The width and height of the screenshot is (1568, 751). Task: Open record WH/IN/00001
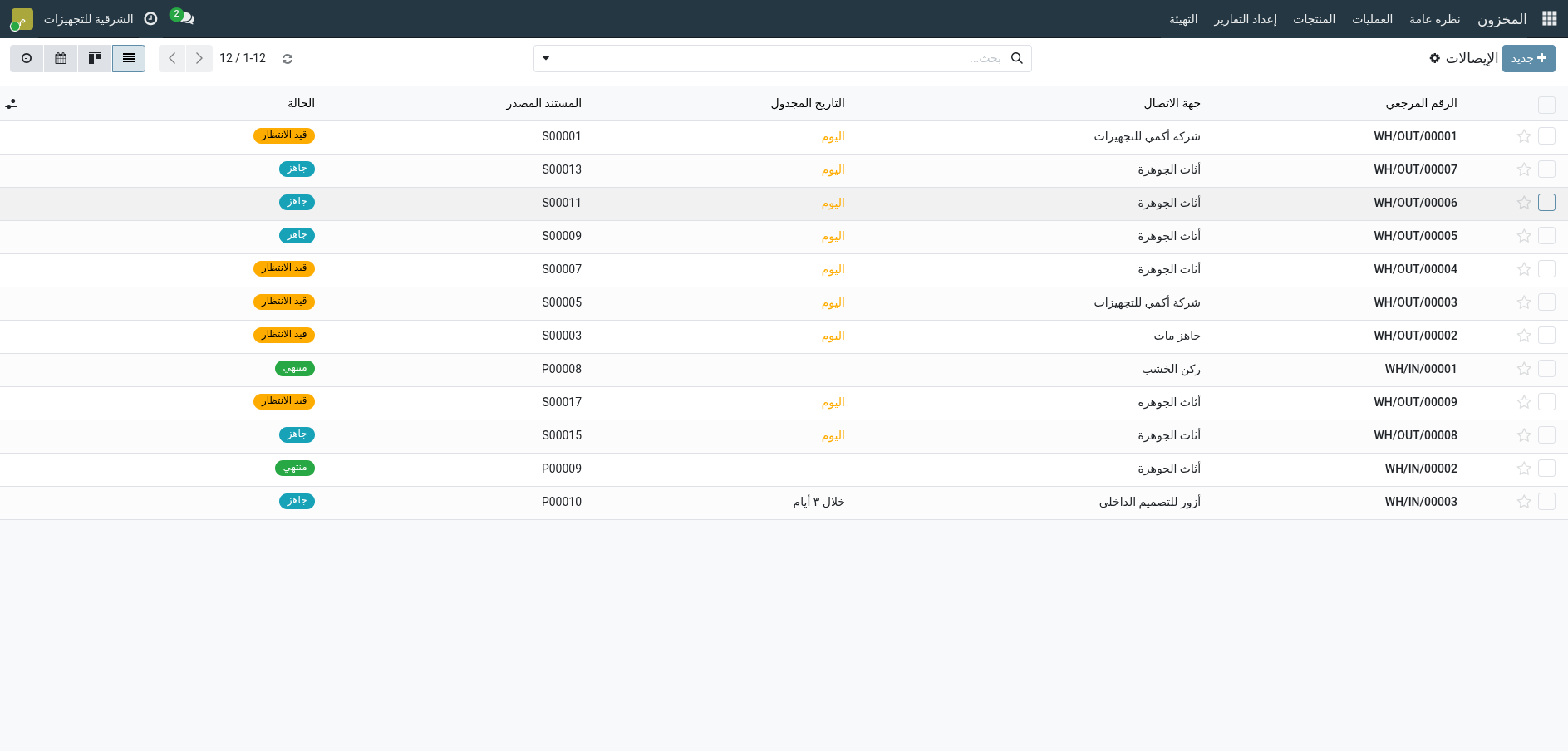click(x=1420, y=369)
